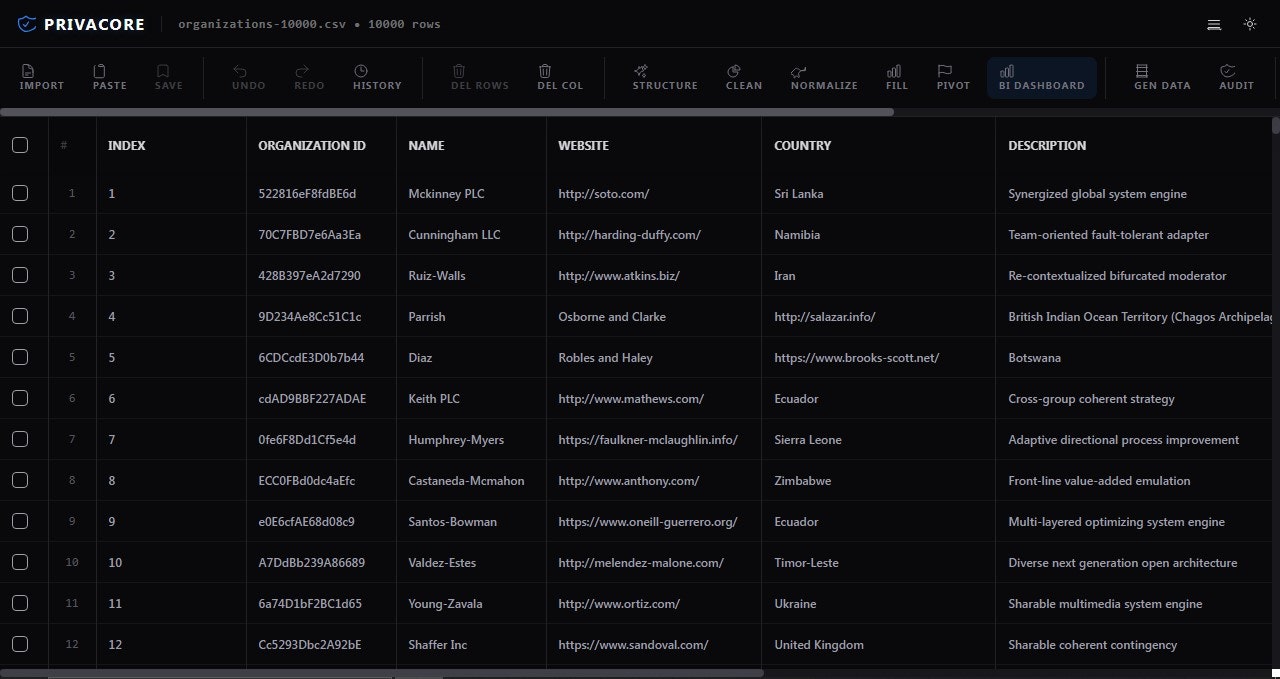Click the Organization ID column header
Viewport: 1280px width, 679px height.
click(x=311, y=145)
